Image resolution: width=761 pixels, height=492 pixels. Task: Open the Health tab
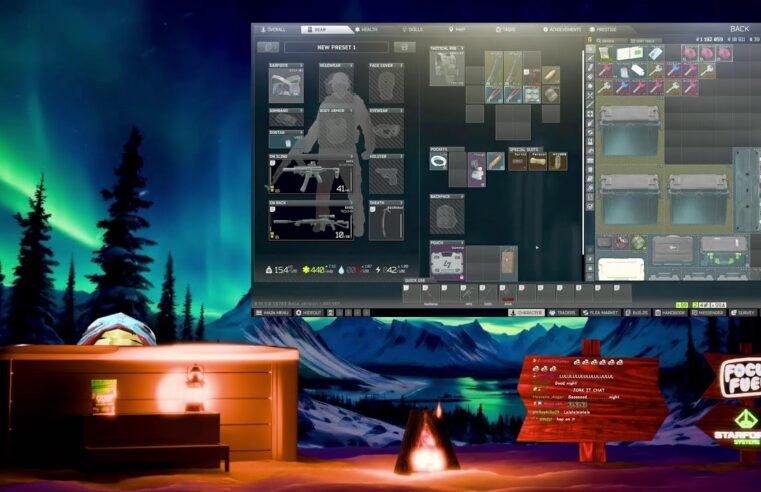[367, 30]
